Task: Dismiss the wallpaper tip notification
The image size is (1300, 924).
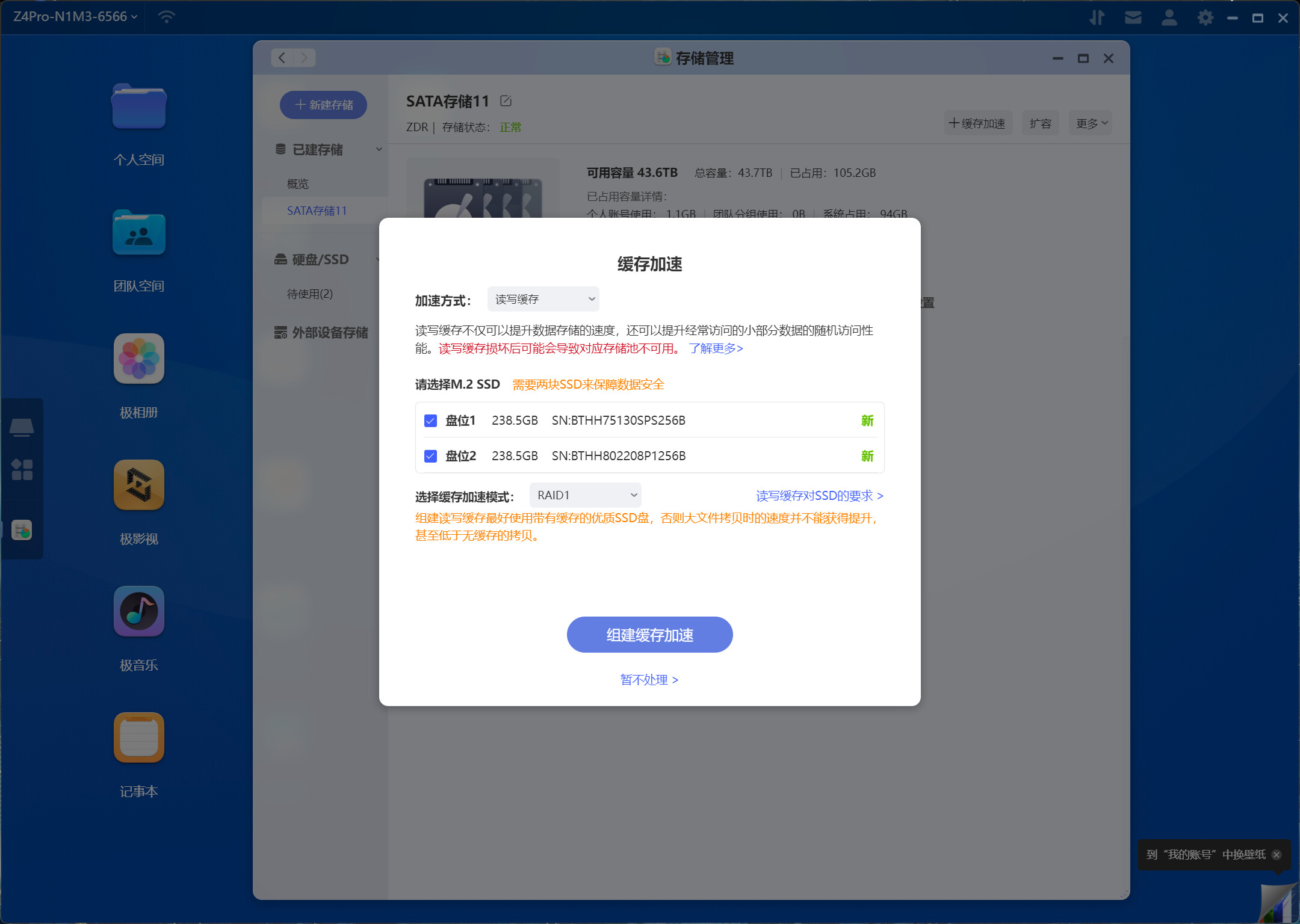Action: [x=1277, y=855]
